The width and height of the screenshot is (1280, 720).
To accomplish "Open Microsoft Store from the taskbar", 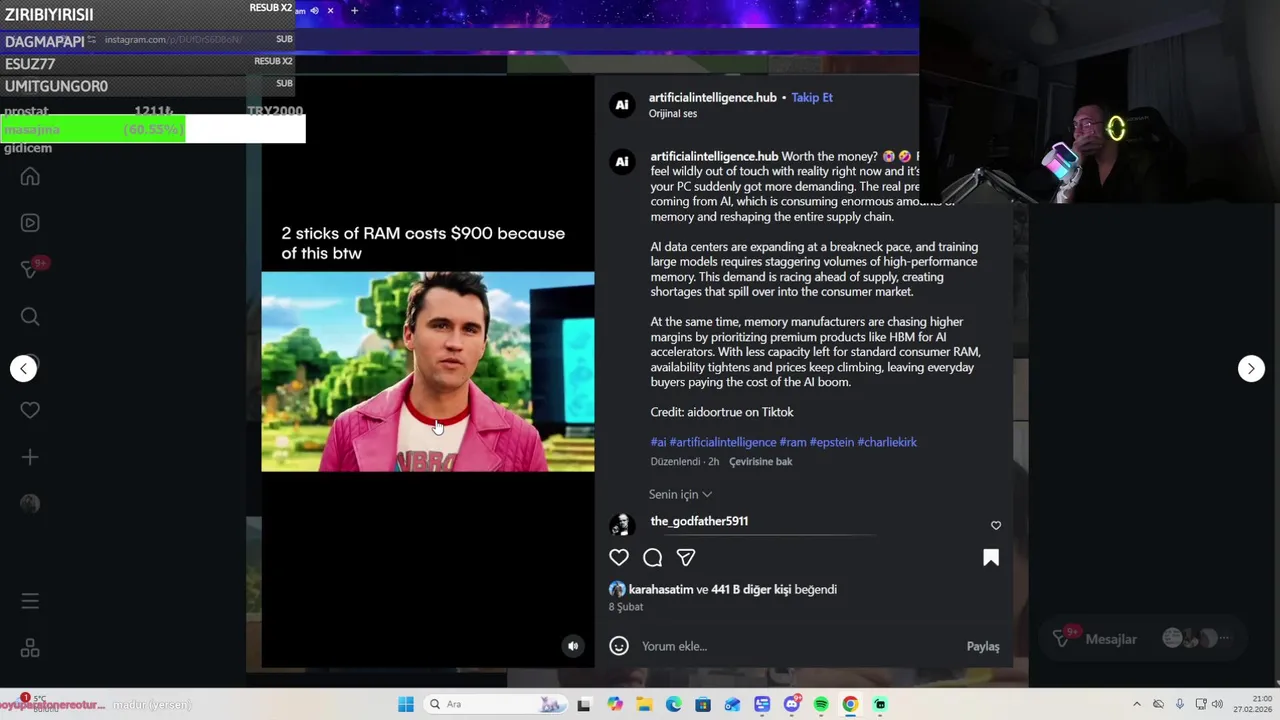I will pyautogui.click(x=703, y=704).
